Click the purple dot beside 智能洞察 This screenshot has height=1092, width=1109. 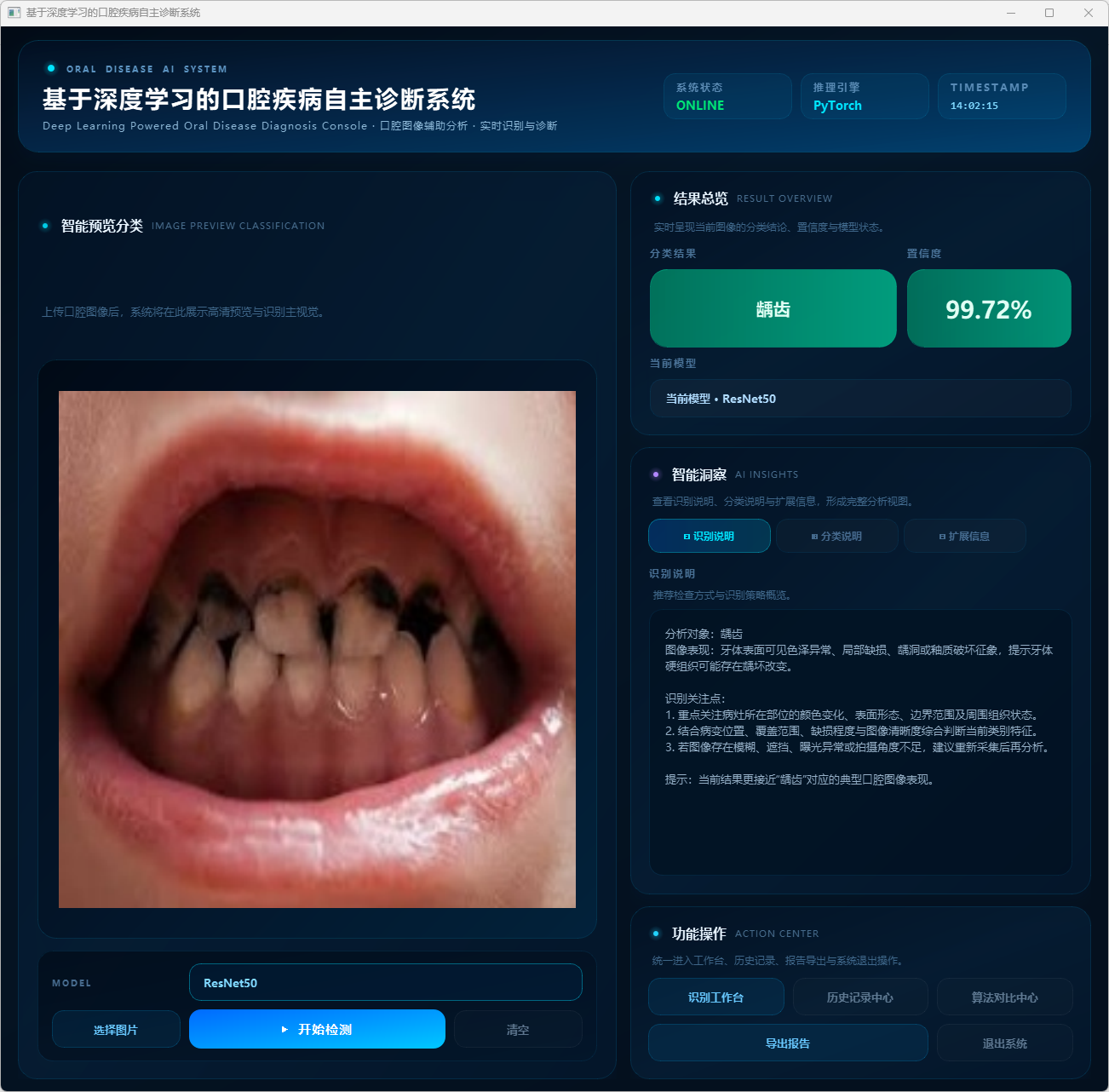pyautogui.click(x=656, y=474)
